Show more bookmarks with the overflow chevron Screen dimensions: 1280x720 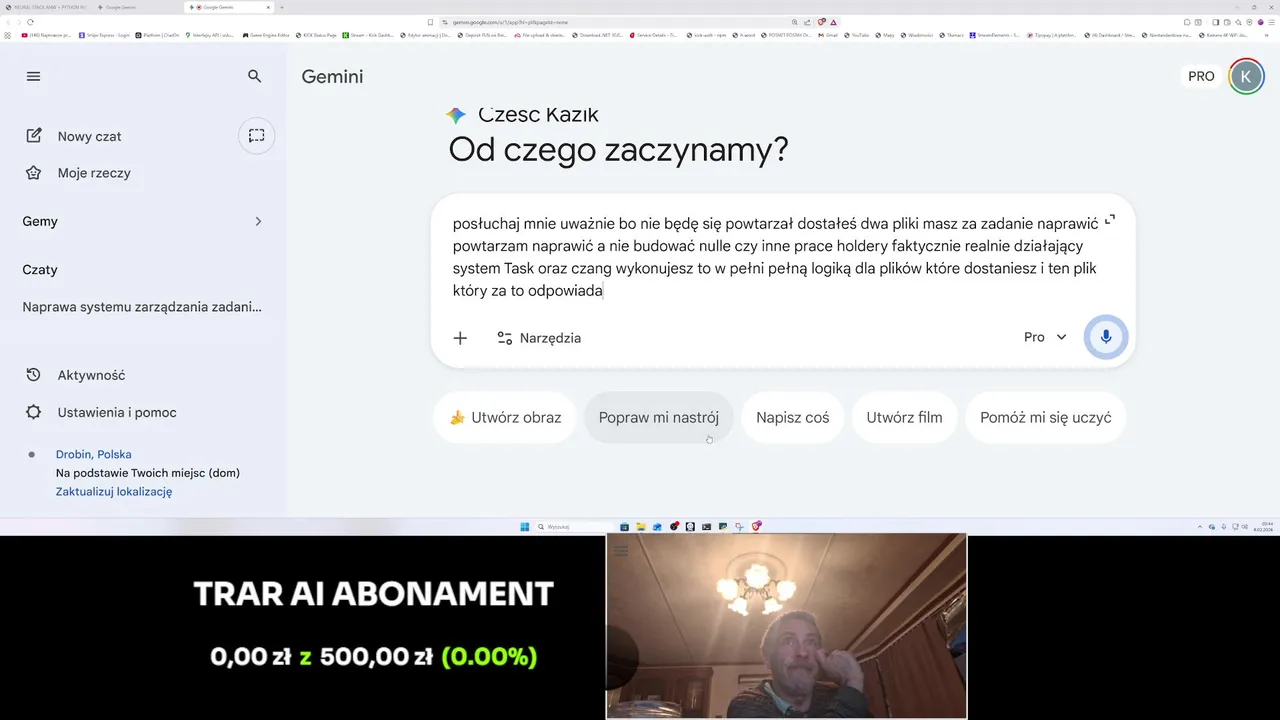1266,35
